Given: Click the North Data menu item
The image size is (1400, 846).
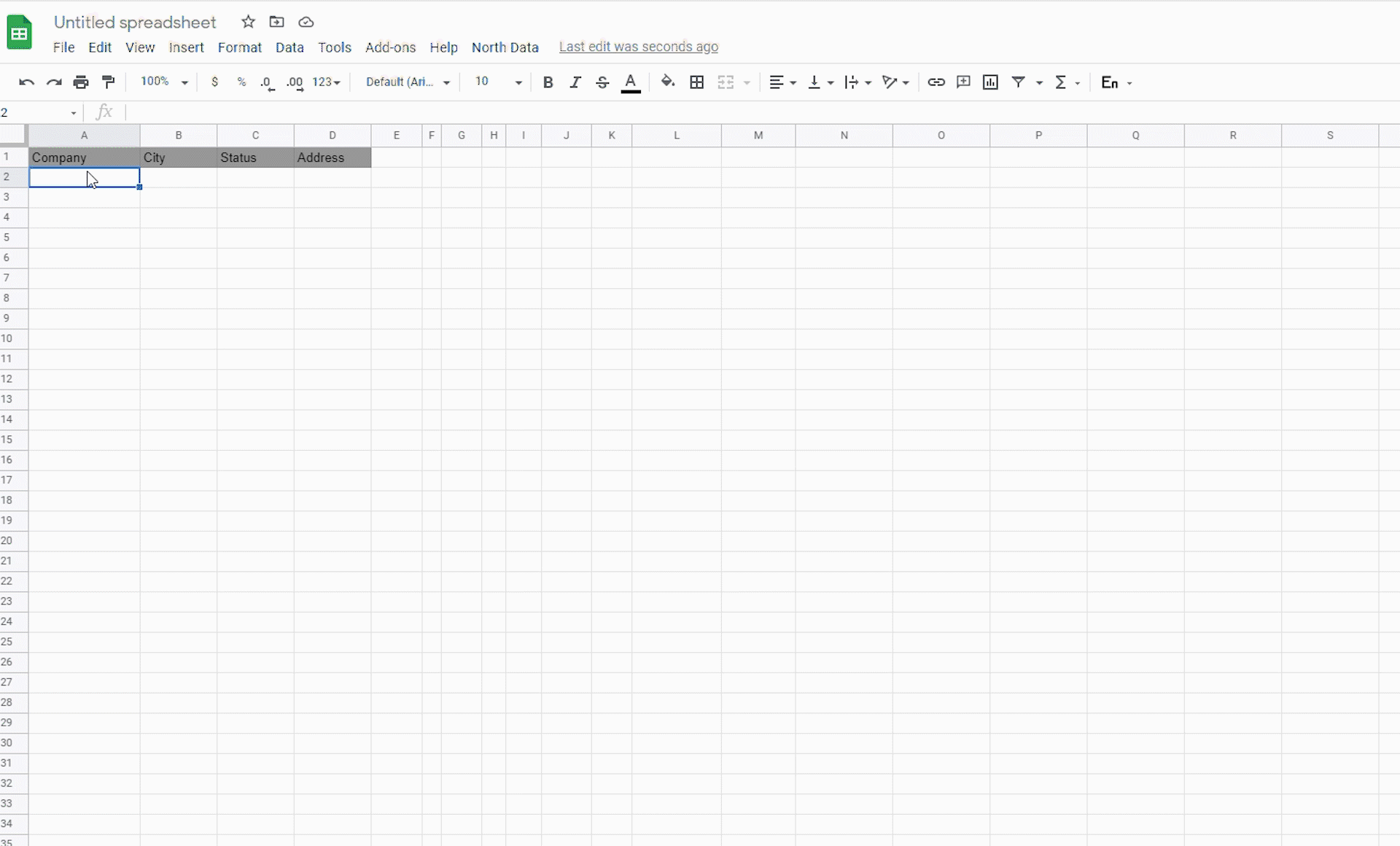Looking at the screenshot, I should [505, 47].
